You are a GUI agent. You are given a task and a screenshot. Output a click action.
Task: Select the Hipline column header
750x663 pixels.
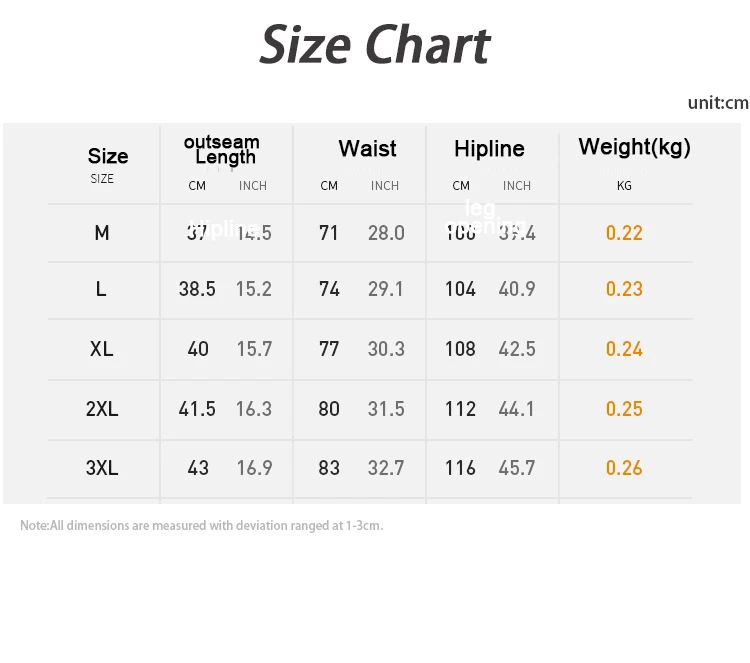coord(489,149)
